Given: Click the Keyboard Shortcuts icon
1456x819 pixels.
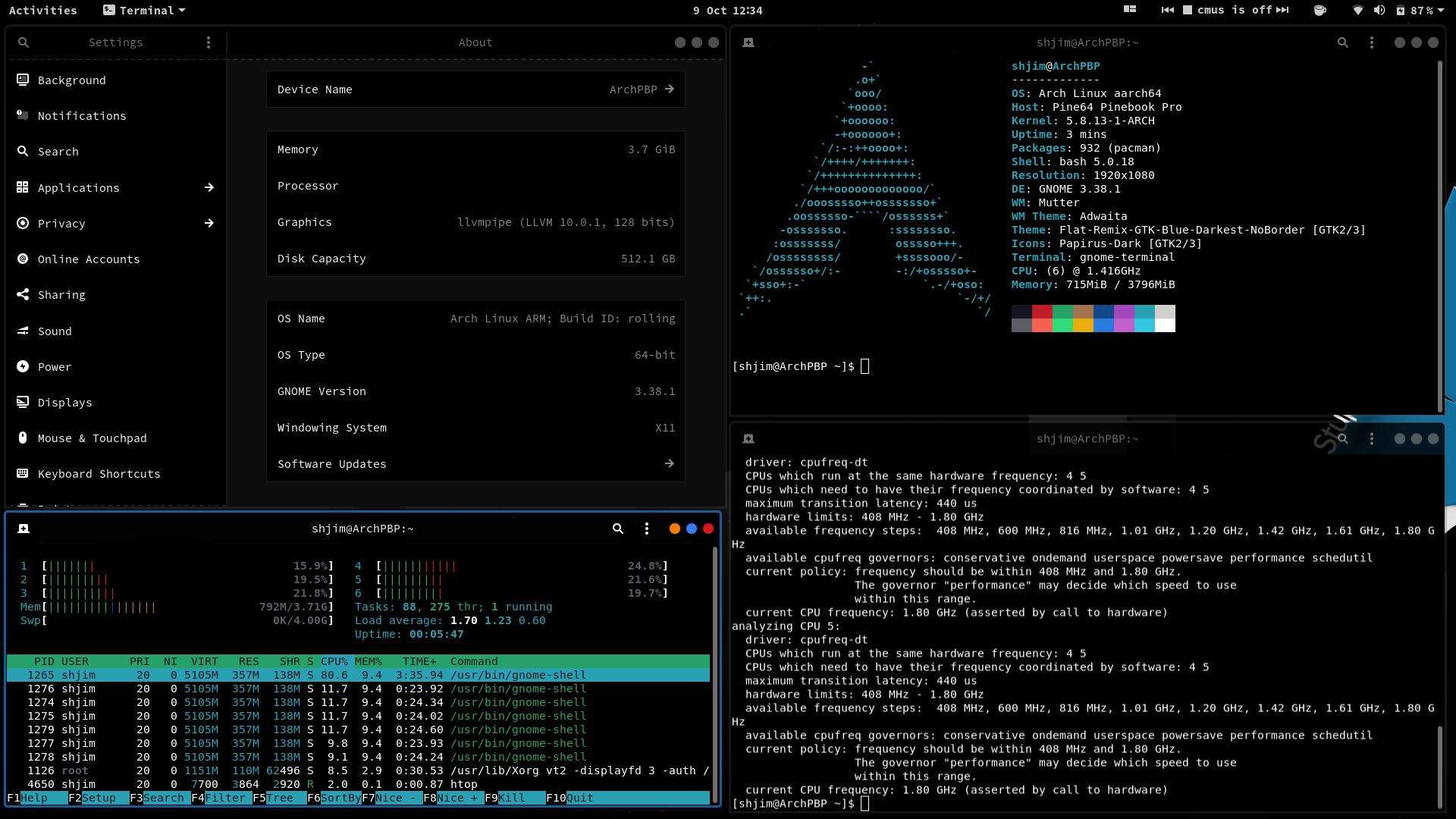Looking at the screenshot, I should click(x=23, y=473).
